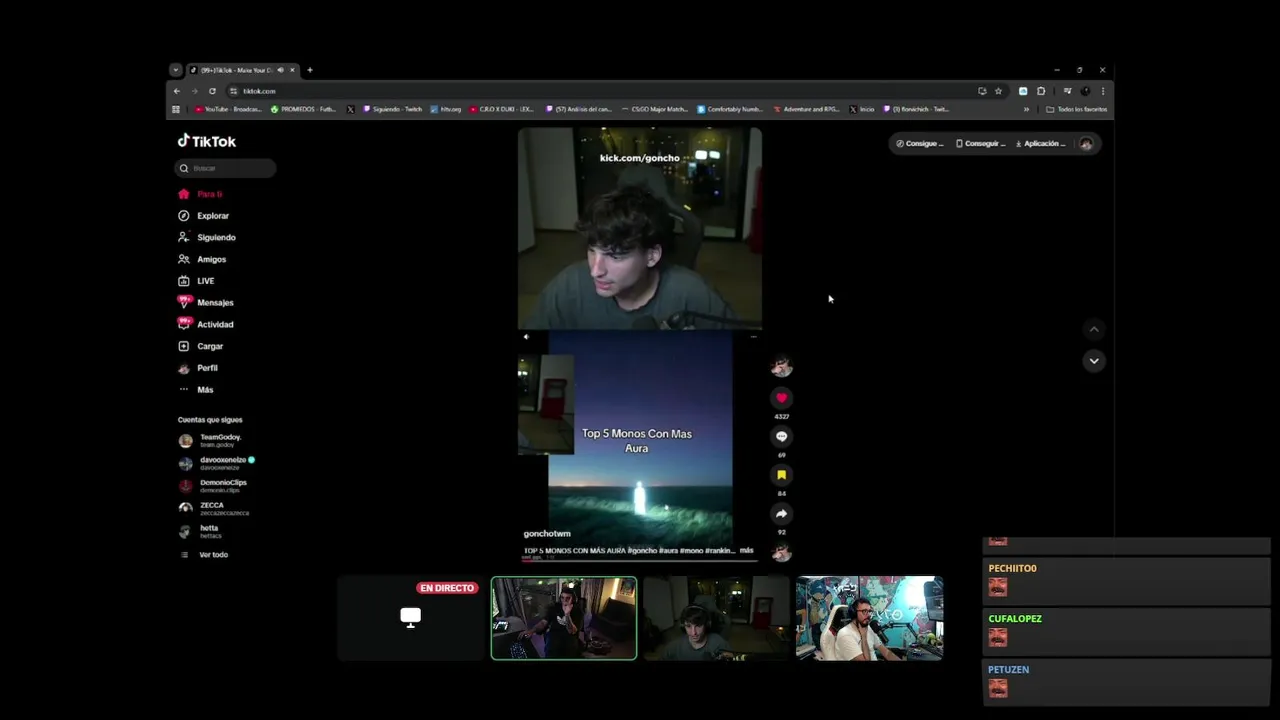Click Conseguir app button
Viewport: 1280px width, 720px height.
(x=980, y=144)
